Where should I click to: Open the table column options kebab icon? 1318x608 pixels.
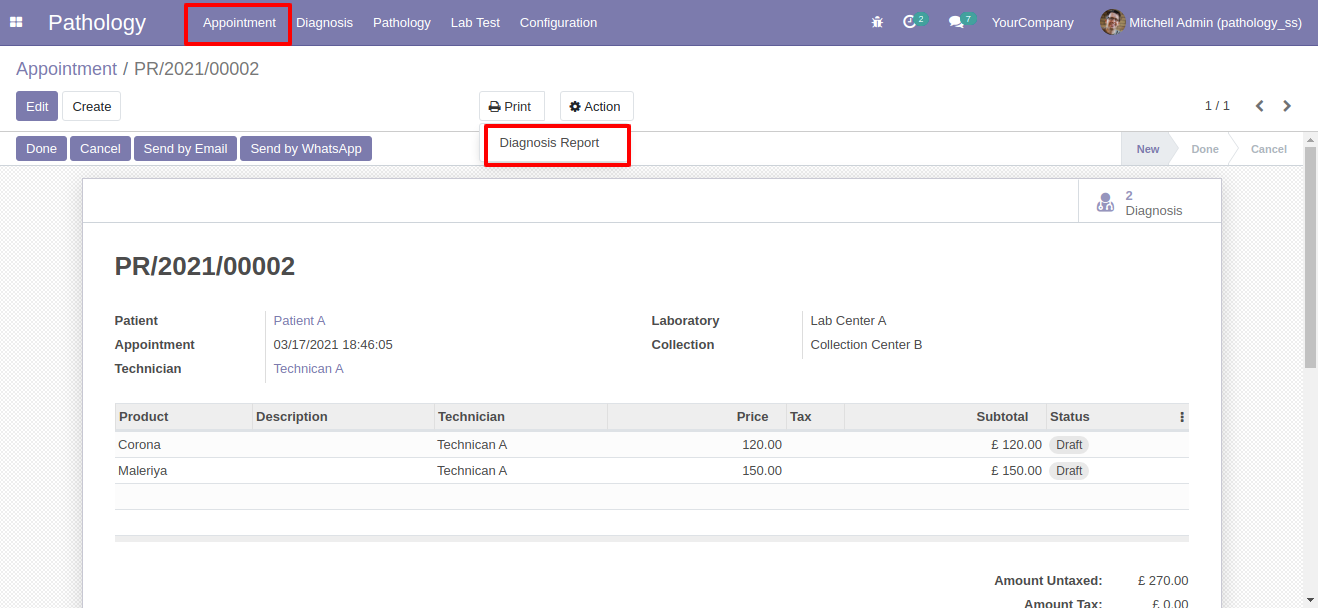tap(1182, 417)
